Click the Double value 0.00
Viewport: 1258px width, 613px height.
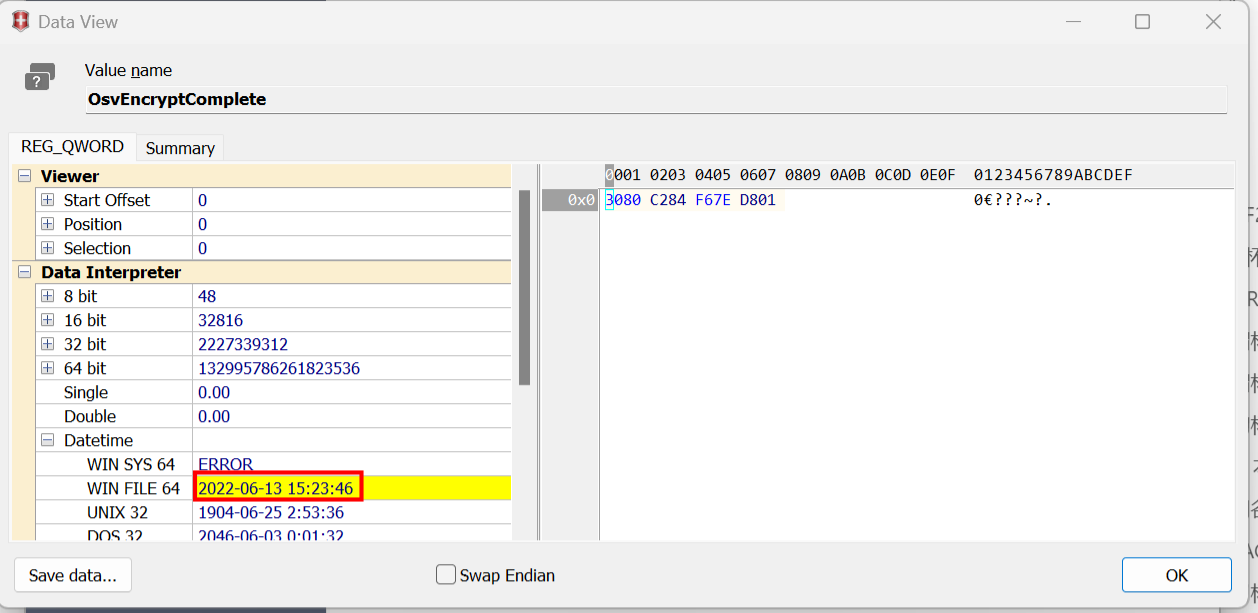[214, 416]
